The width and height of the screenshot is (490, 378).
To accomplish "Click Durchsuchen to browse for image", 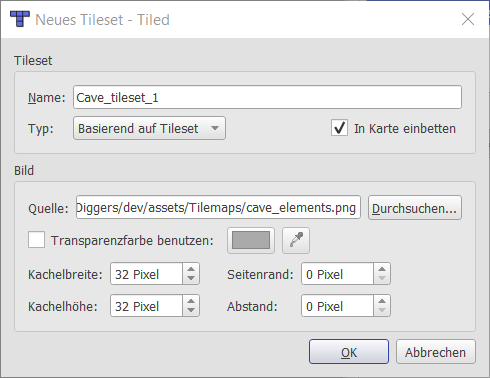I will [415, 208].
